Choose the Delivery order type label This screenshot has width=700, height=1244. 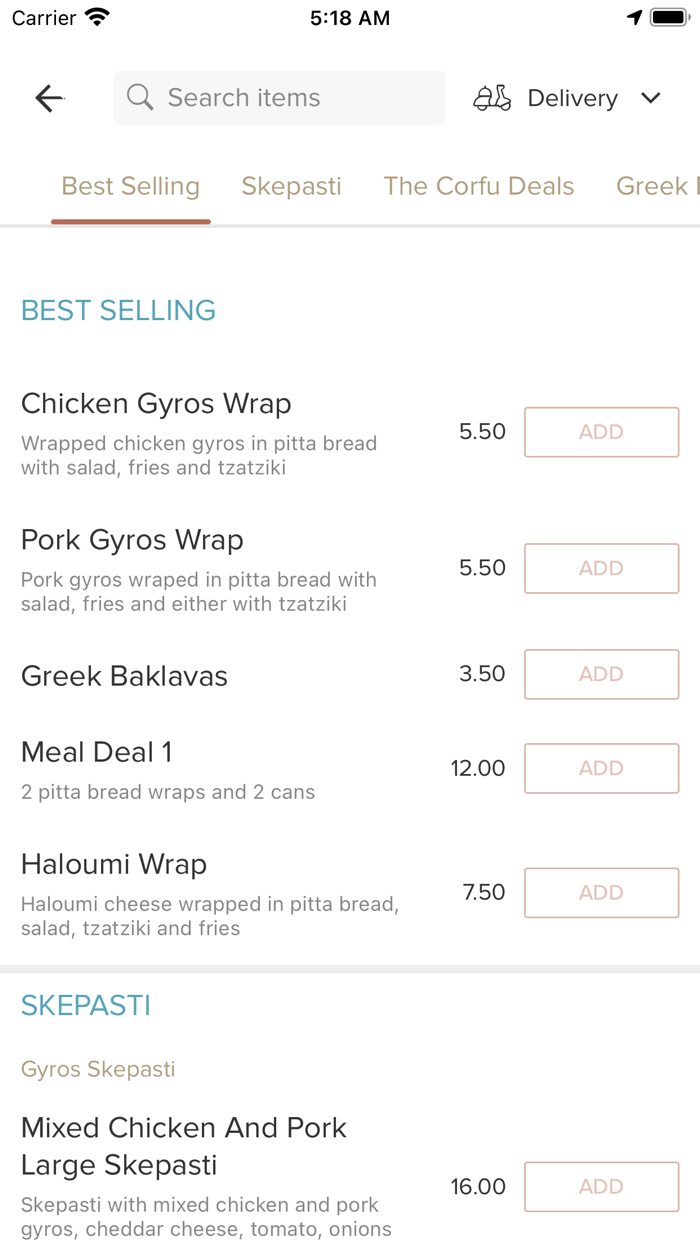(572, 98)
